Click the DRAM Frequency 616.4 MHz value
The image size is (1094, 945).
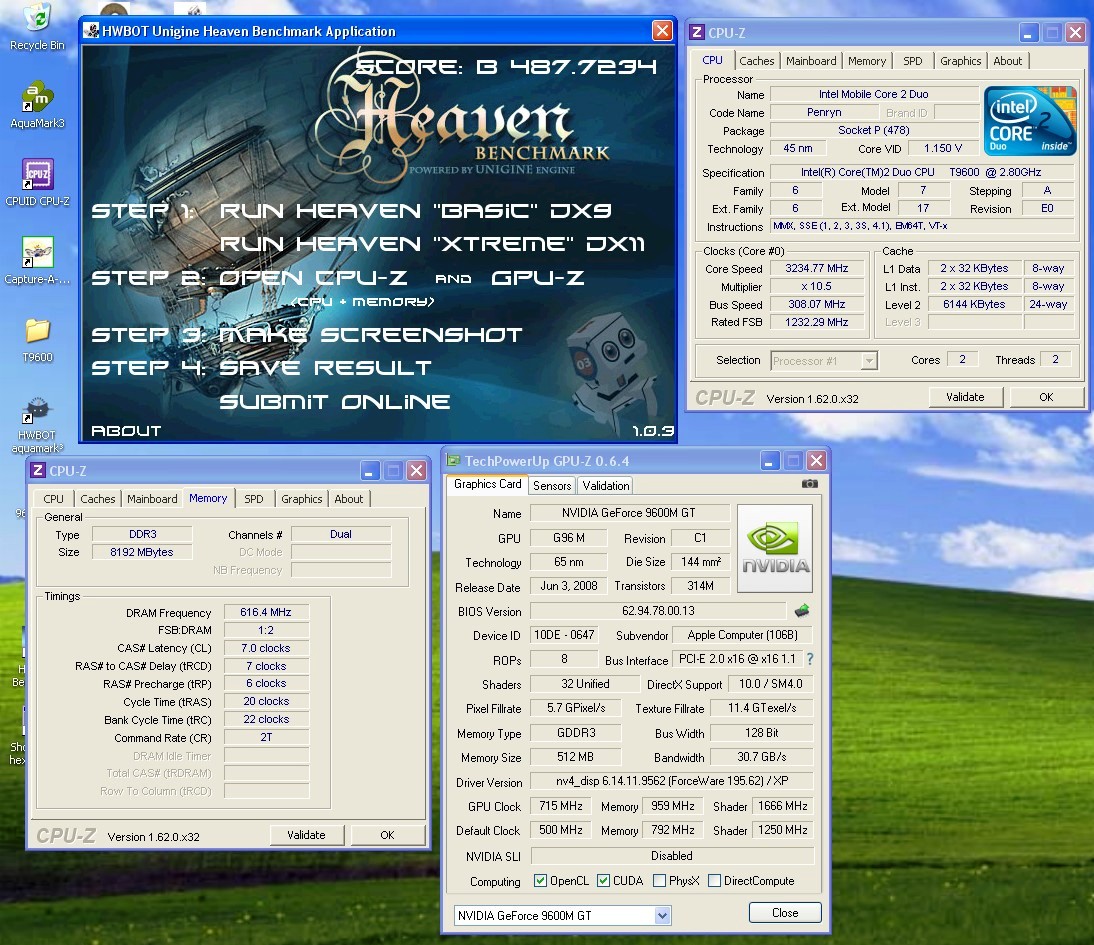(266, 612)
